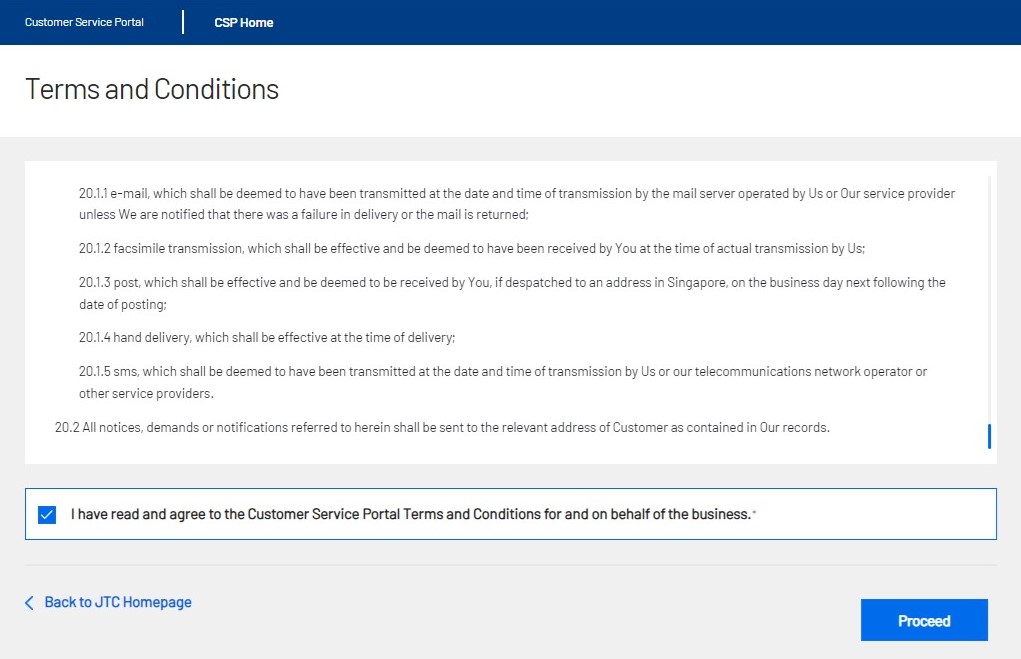Click clause 20.1.1 e-mail paragraph
This screenshot has height=659, width=1021.
[x=517, y=204]
